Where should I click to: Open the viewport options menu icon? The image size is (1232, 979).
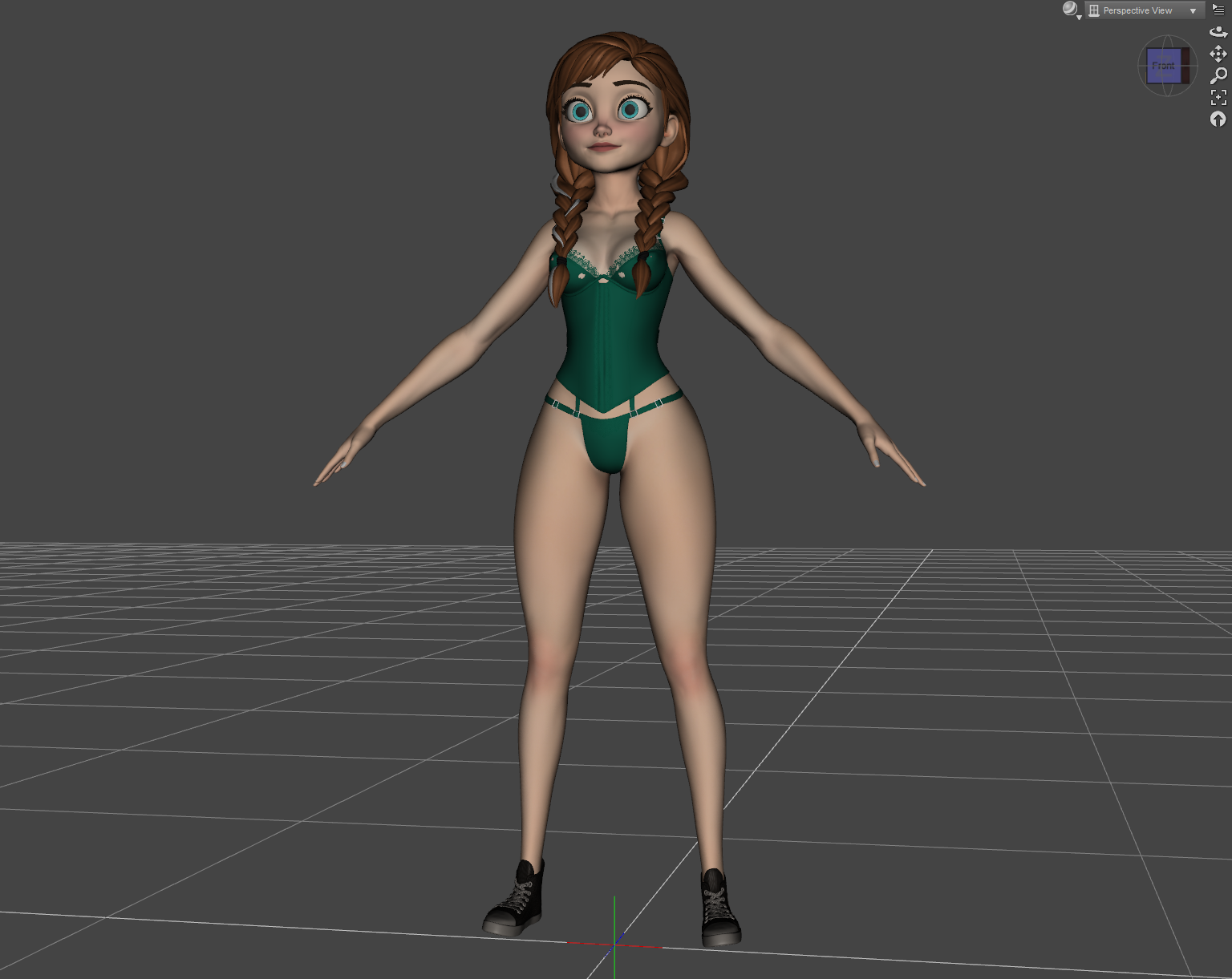point(1218,10)
